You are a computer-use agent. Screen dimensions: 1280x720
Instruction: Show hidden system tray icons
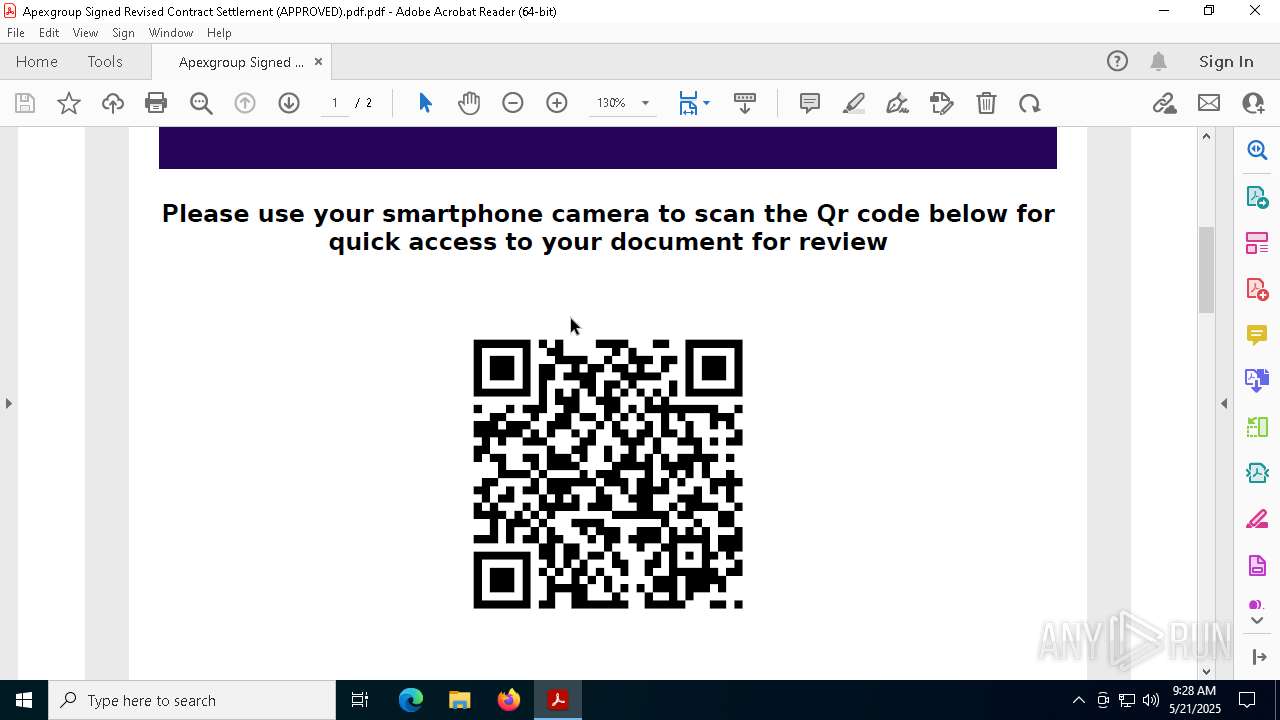tap(1078, 700)
